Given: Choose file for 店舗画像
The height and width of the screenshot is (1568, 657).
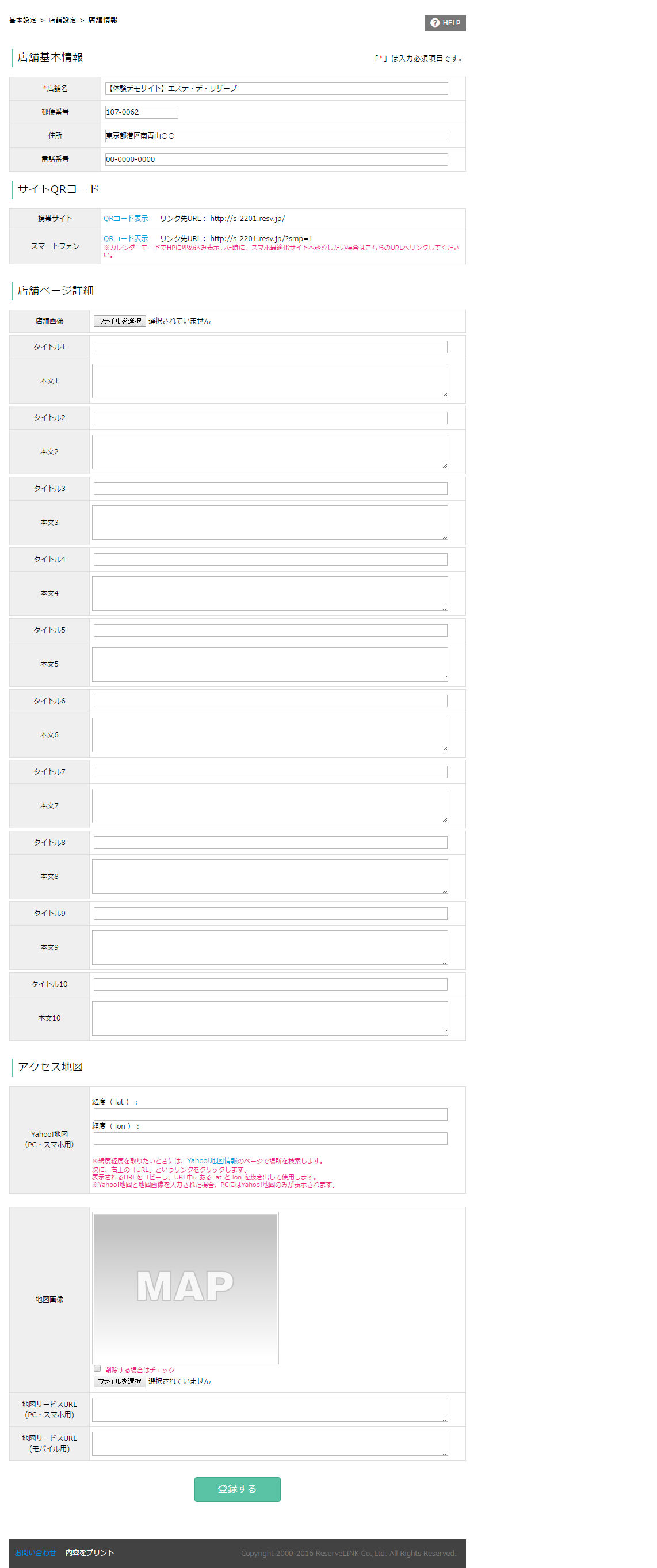Looking at the screenshot, I should (x=120, y=321).
